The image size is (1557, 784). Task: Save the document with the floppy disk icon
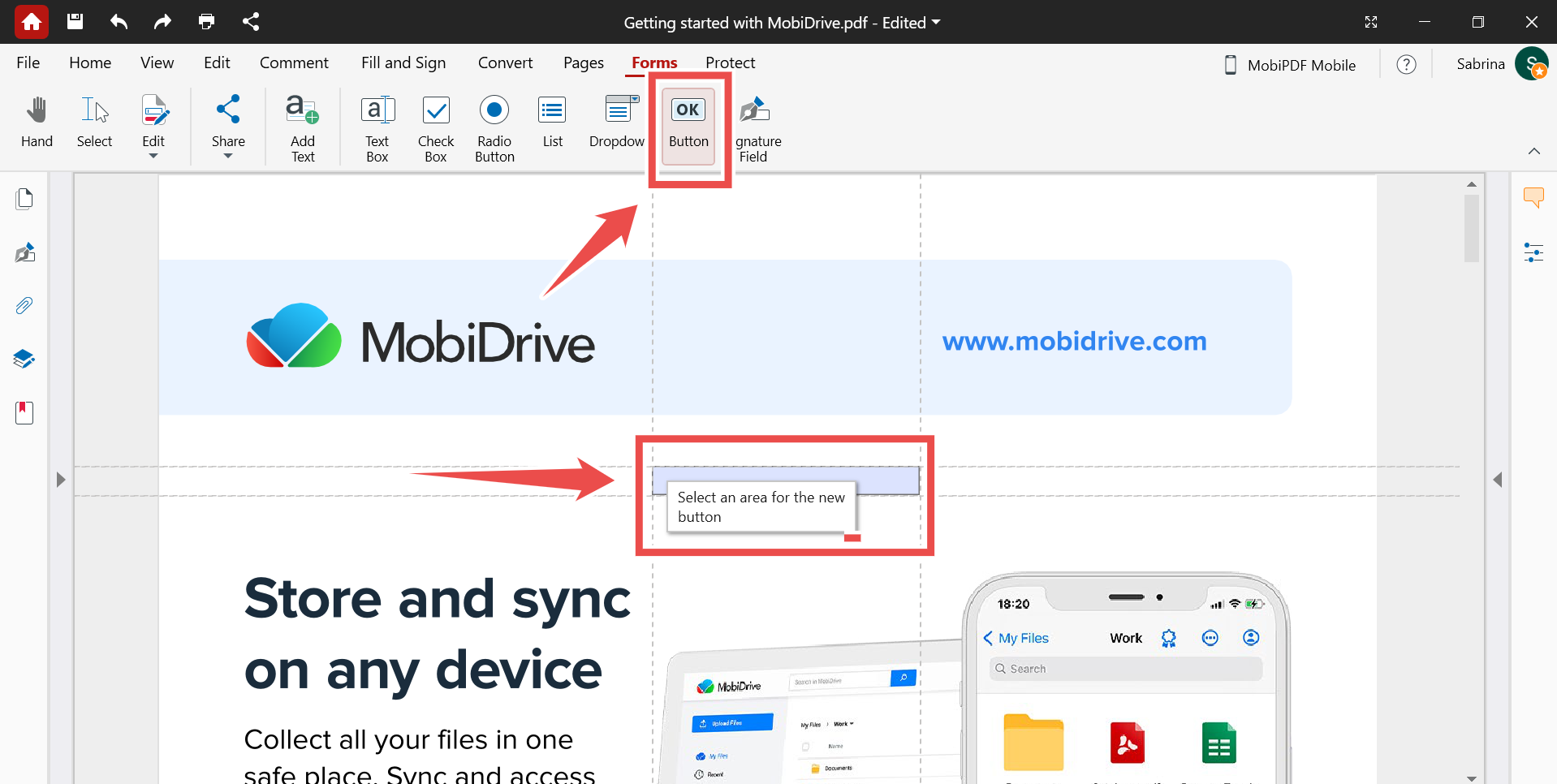coord(75,22)
